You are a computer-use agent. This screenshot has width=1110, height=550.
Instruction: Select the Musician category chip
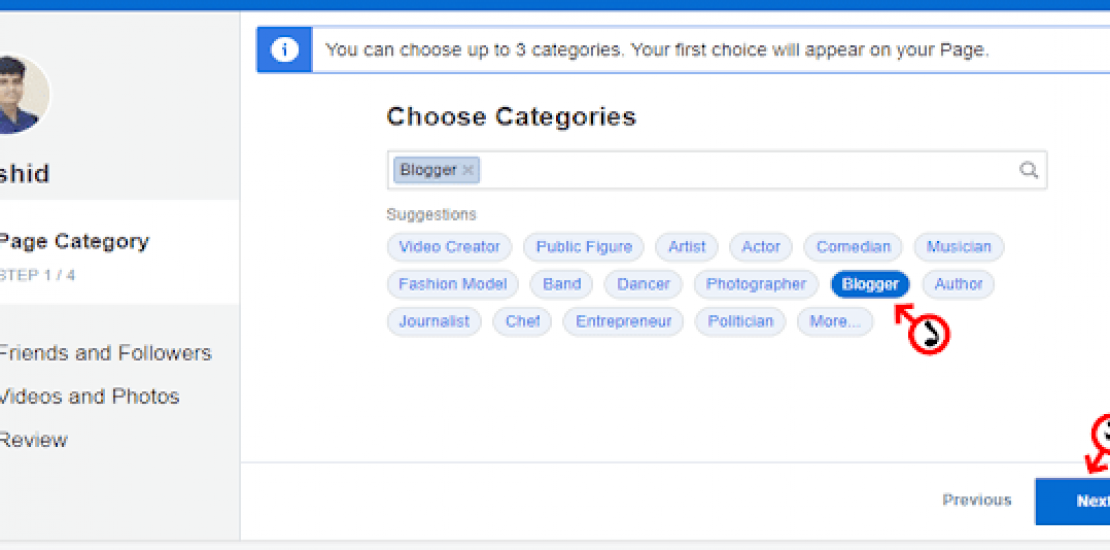958,247
